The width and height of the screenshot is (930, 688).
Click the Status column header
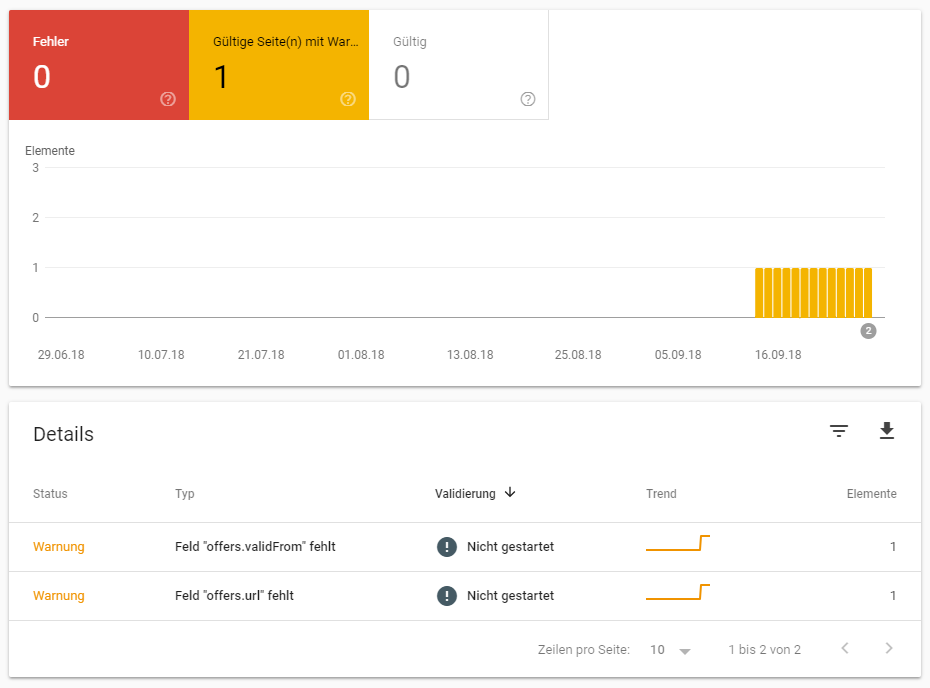pos(48,493)
